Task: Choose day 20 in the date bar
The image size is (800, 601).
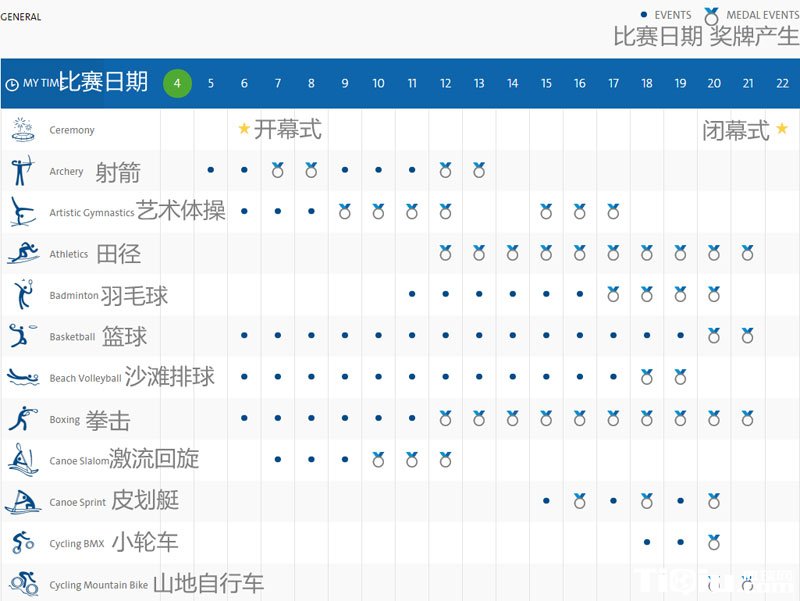Action: click(x=714, y=84)
